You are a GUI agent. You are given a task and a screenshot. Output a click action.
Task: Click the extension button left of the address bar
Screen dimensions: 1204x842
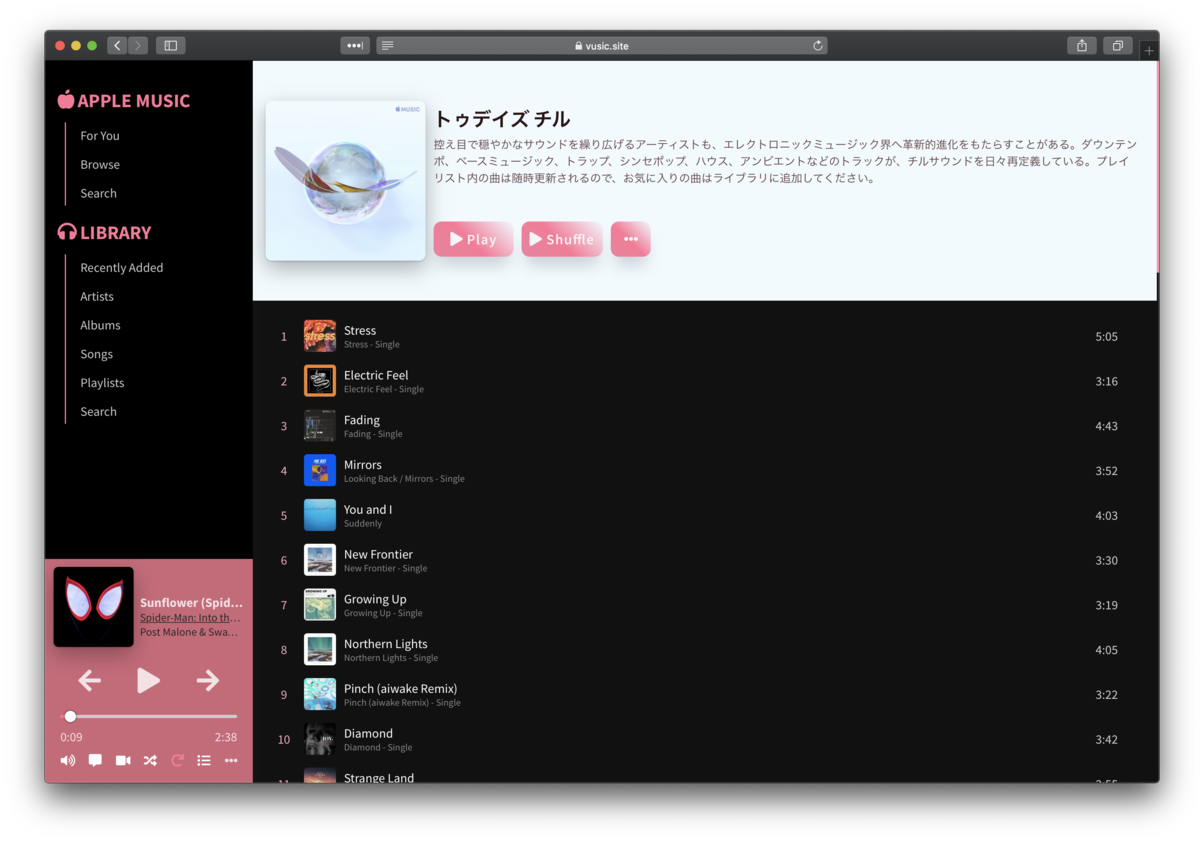point(355,45)
